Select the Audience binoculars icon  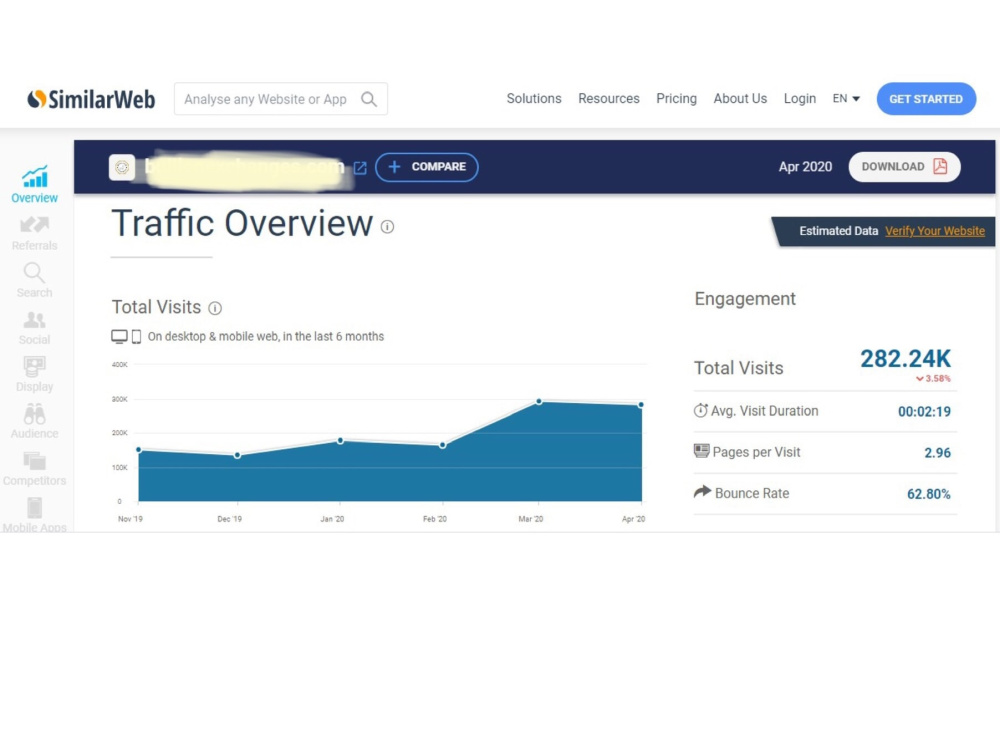click(34, 415)
